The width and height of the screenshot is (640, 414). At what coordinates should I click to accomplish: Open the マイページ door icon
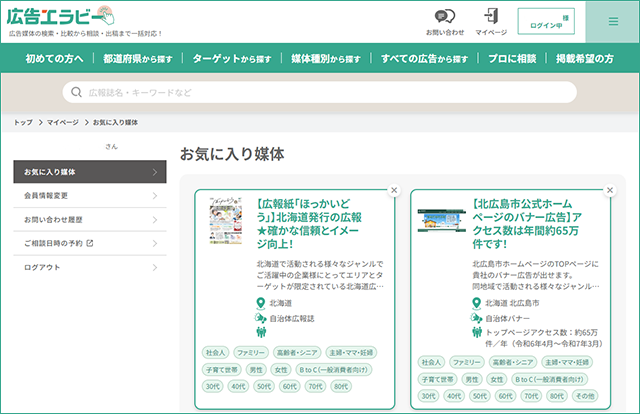pos(491,16)
